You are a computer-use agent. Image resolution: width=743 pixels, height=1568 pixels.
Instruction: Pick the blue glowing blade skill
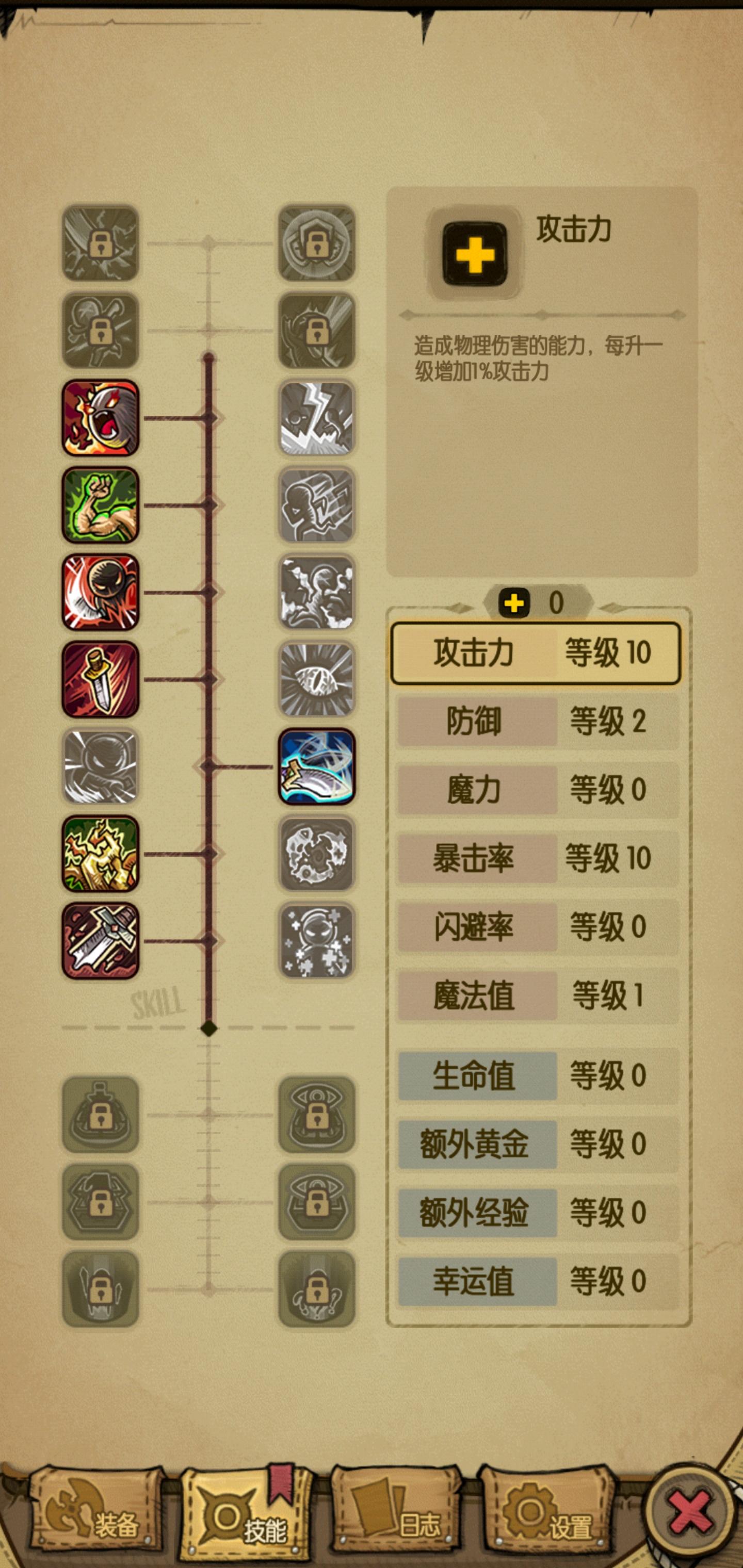(x=317, y=766)
